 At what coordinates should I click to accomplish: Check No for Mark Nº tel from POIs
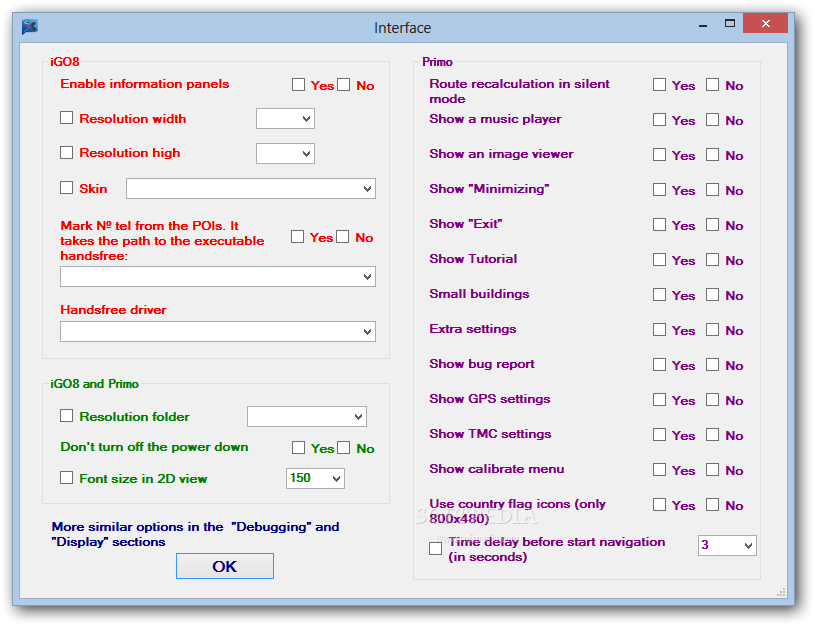343,237
